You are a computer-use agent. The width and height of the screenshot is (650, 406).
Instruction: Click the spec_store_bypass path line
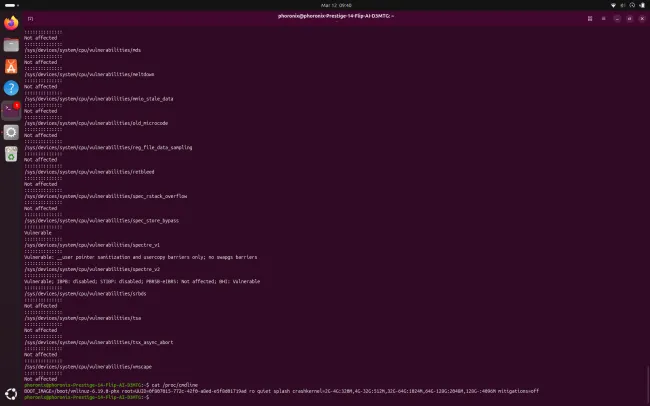[101, 221]
